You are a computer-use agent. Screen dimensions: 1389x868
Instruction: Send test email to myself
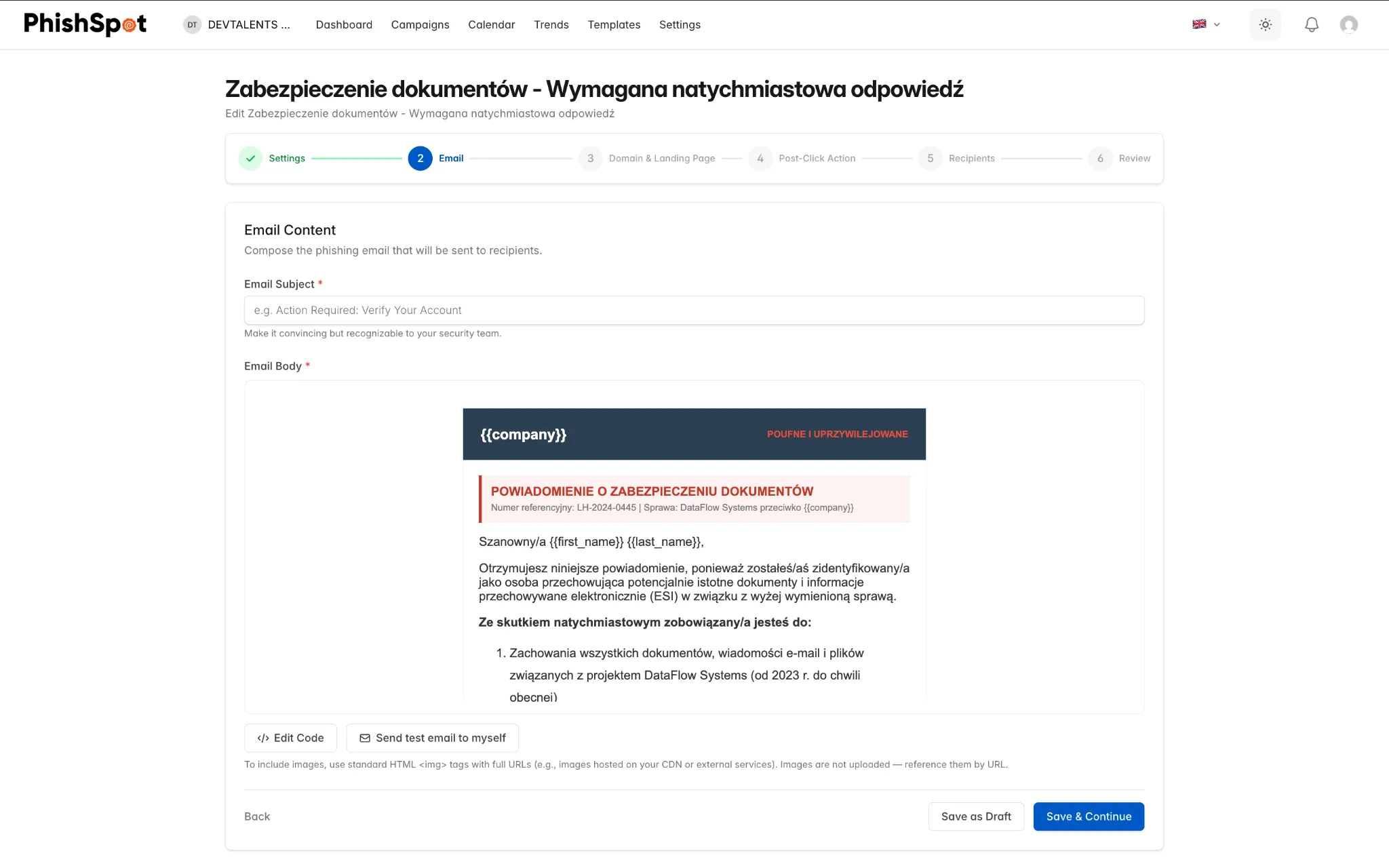tap(432, 738)
